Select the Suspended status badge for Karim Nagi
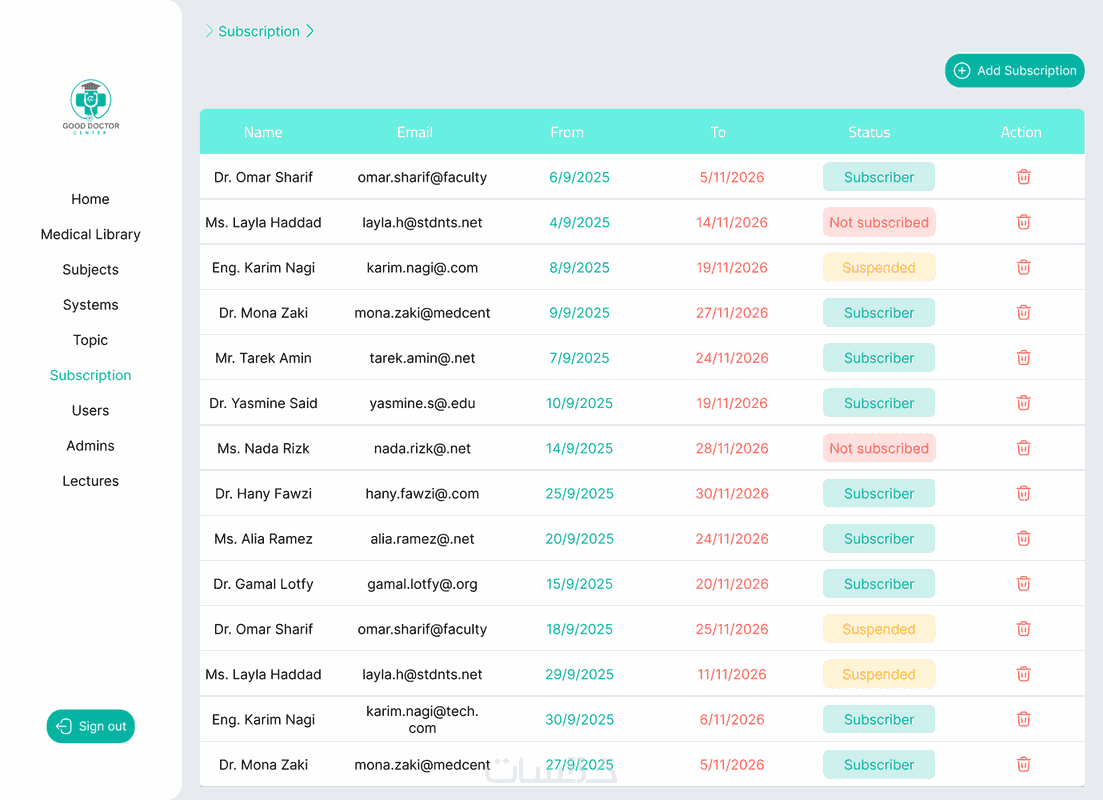 pyautogui.click(x=879, y=267)
